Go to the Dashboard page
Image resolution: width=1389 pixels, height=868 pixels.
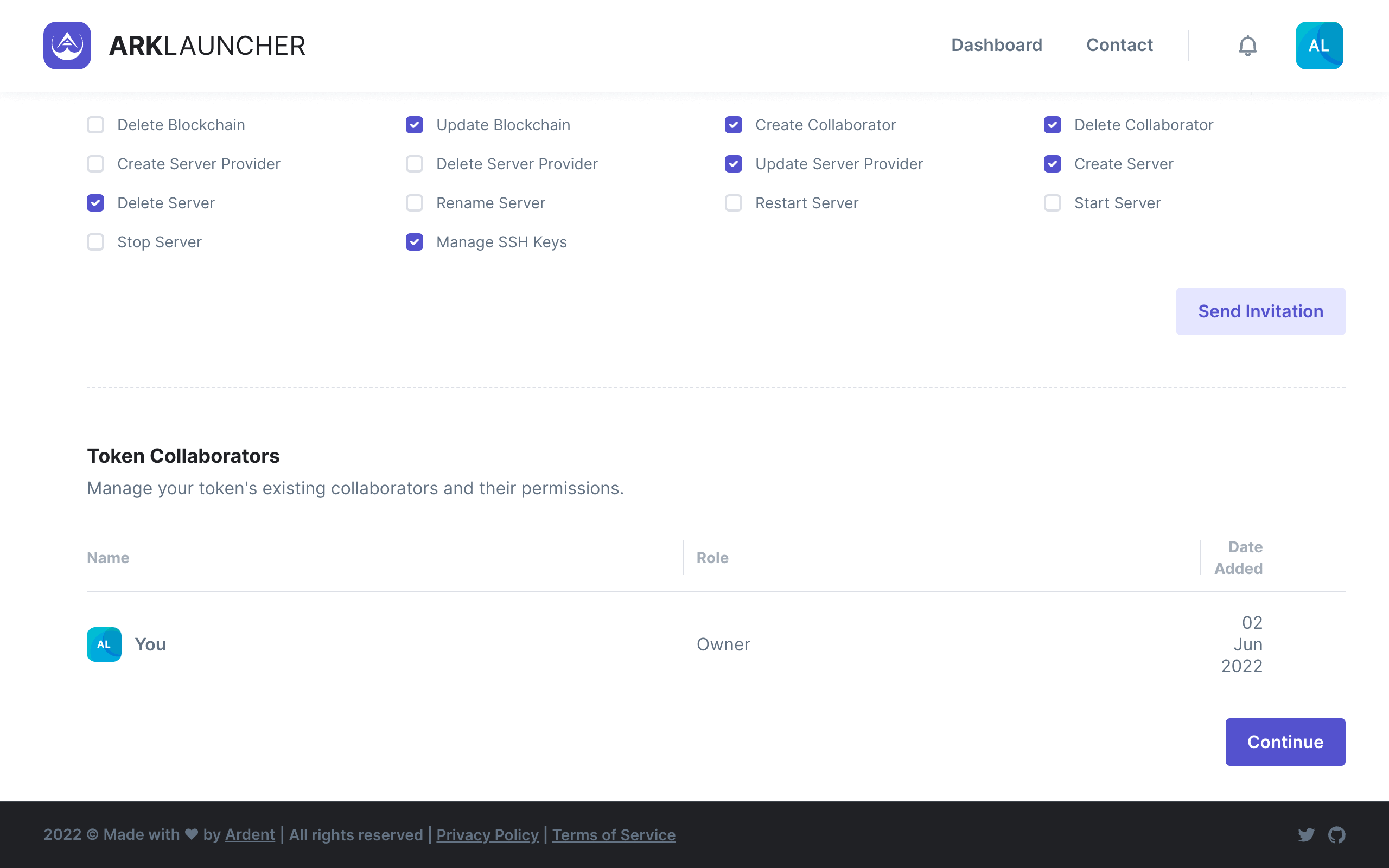996,45
